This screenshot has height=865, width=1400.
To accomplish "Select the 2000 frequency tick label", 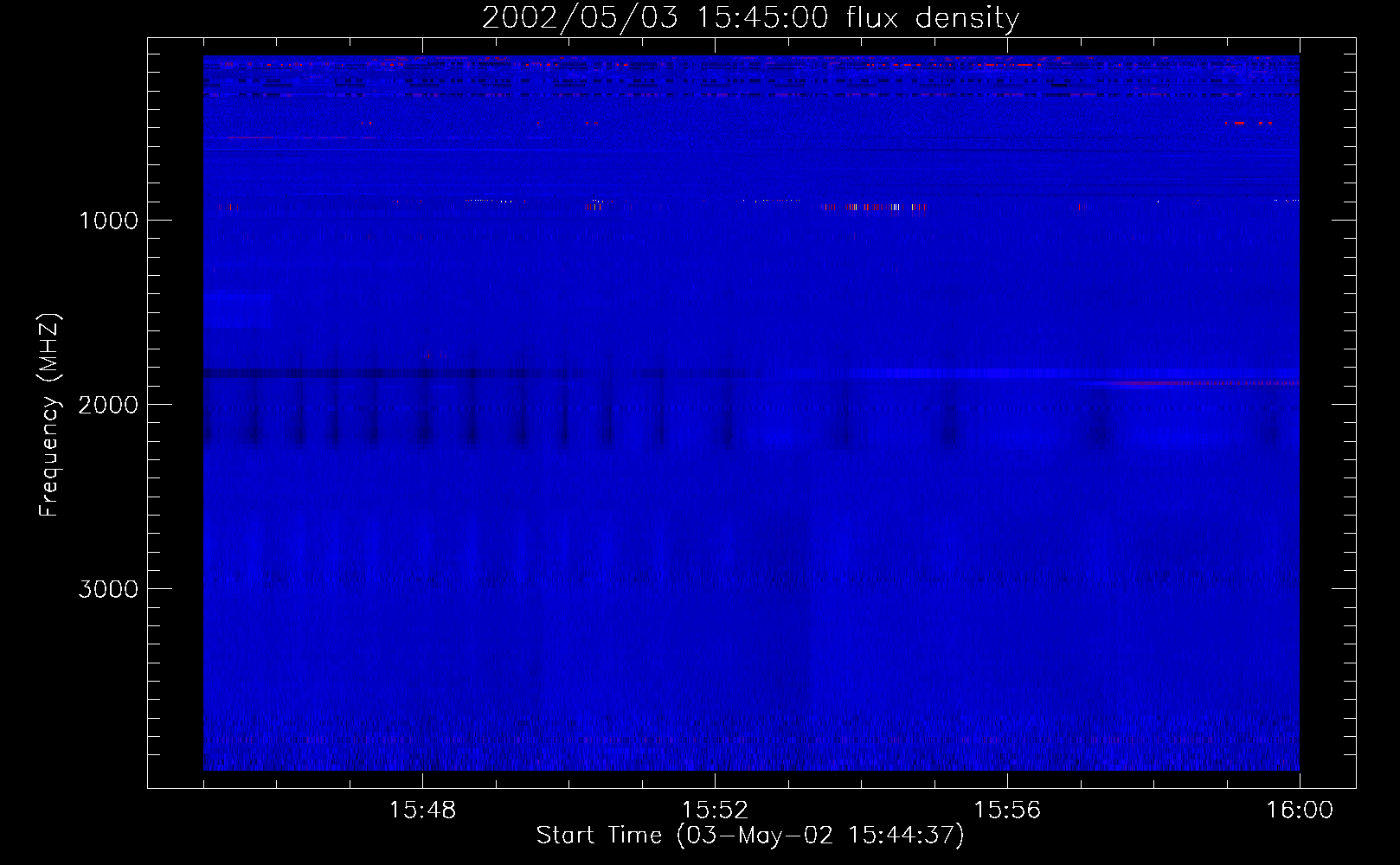I will click(x=108, y=405).
